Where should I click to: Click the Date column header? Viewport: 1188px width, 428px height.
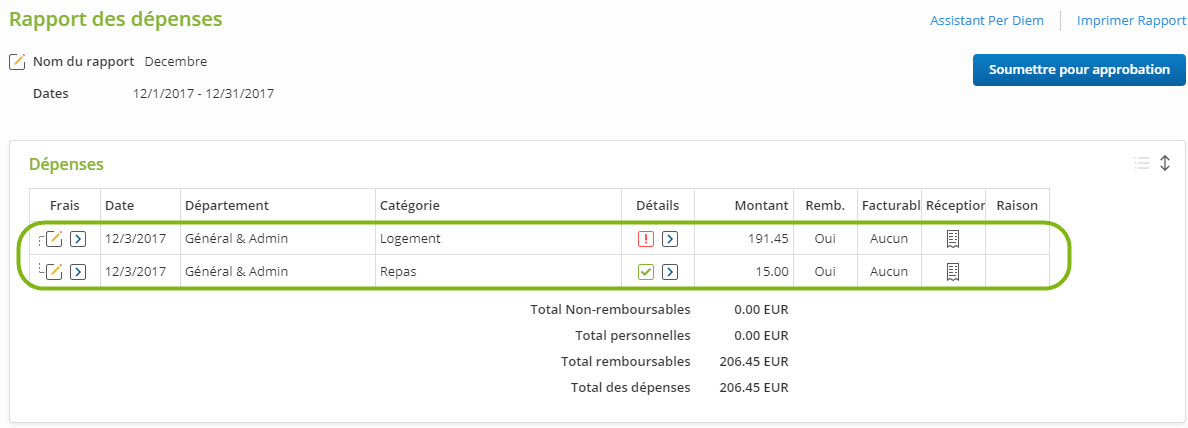pos(120,206)
